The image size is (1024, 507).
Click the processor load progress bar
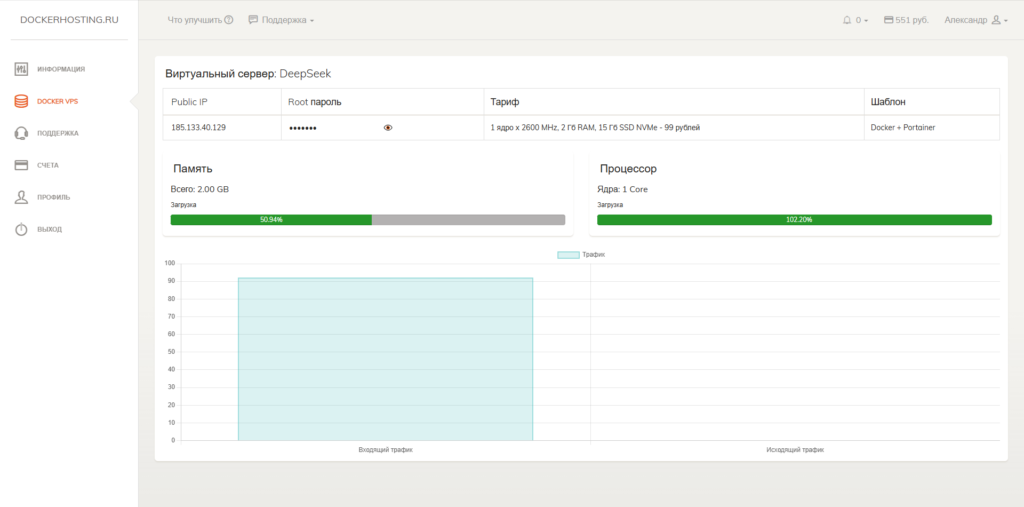(x=794, y=219)
